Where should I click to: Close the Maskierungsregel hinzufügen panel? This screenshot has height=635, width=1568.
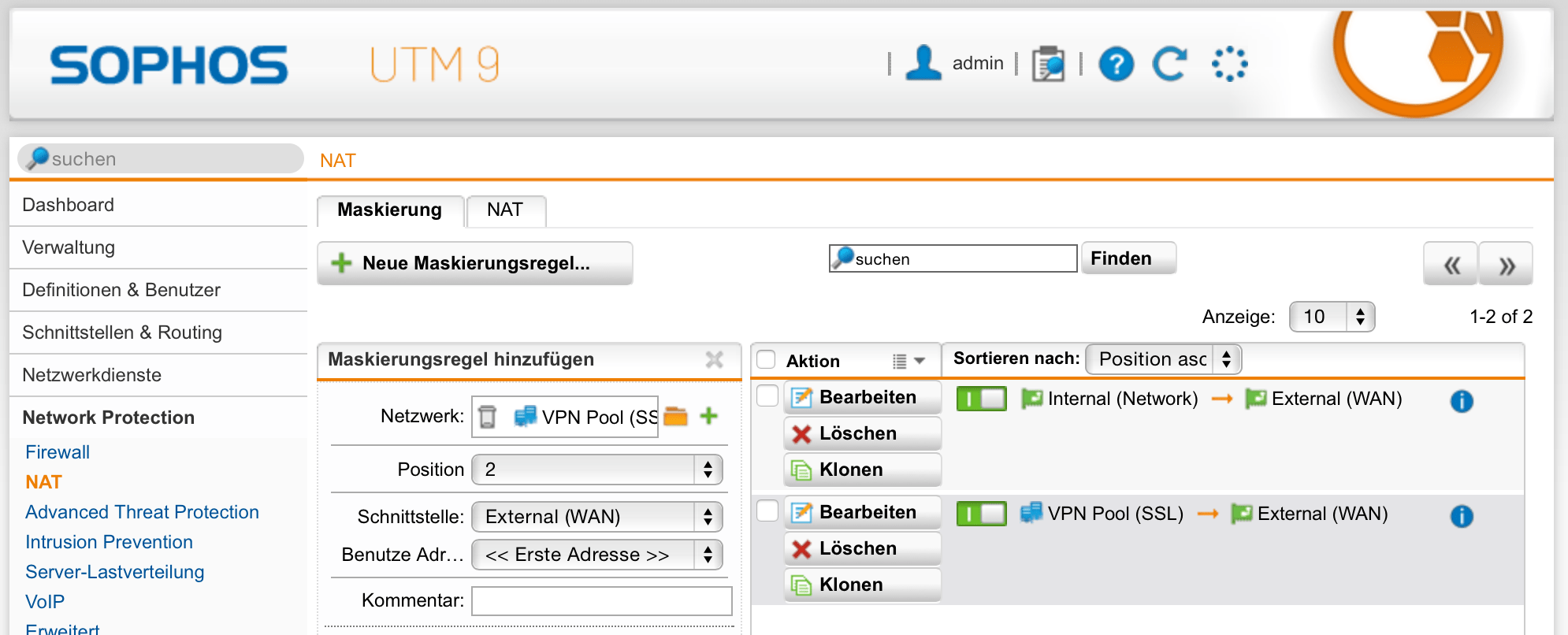(x=715, y=359)
